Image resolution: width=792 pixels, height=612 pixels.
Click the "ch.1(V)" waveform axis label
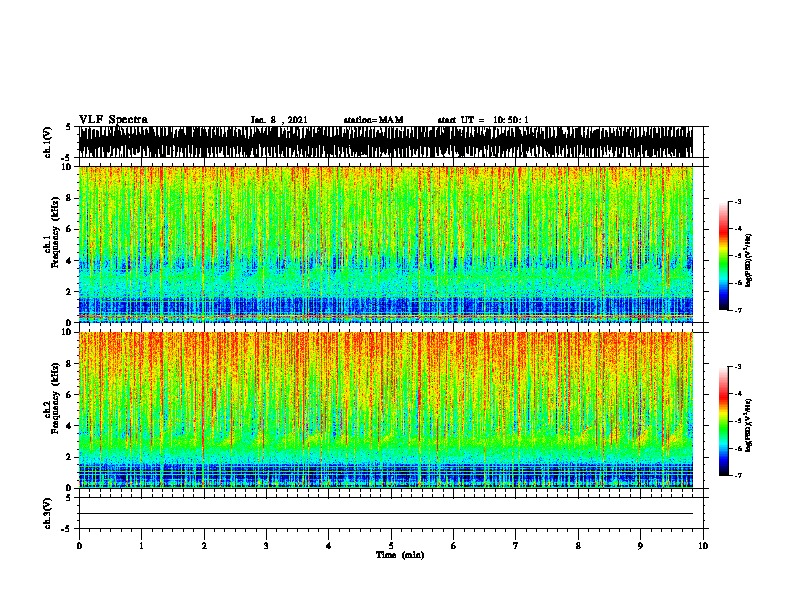[x=47, y=142]
